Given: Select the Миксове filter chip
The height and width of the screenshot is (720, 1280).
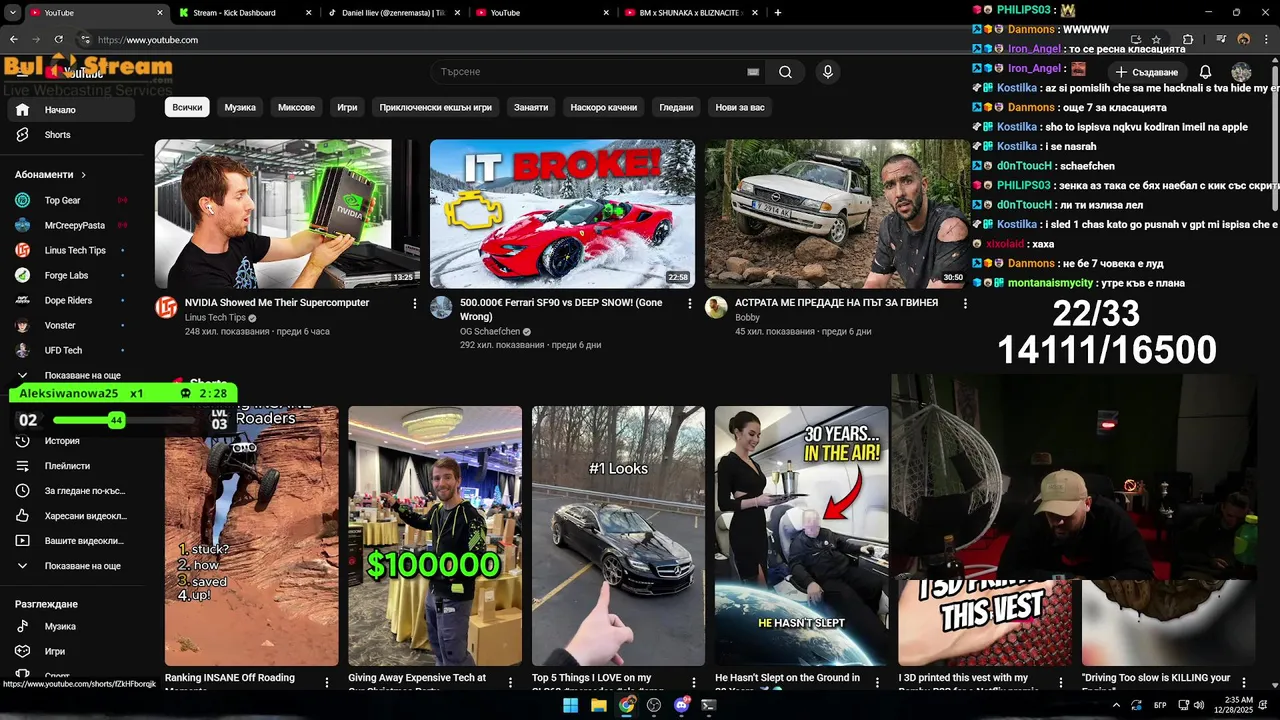Looking at the screenshot, I should click(x=296, y=107).
